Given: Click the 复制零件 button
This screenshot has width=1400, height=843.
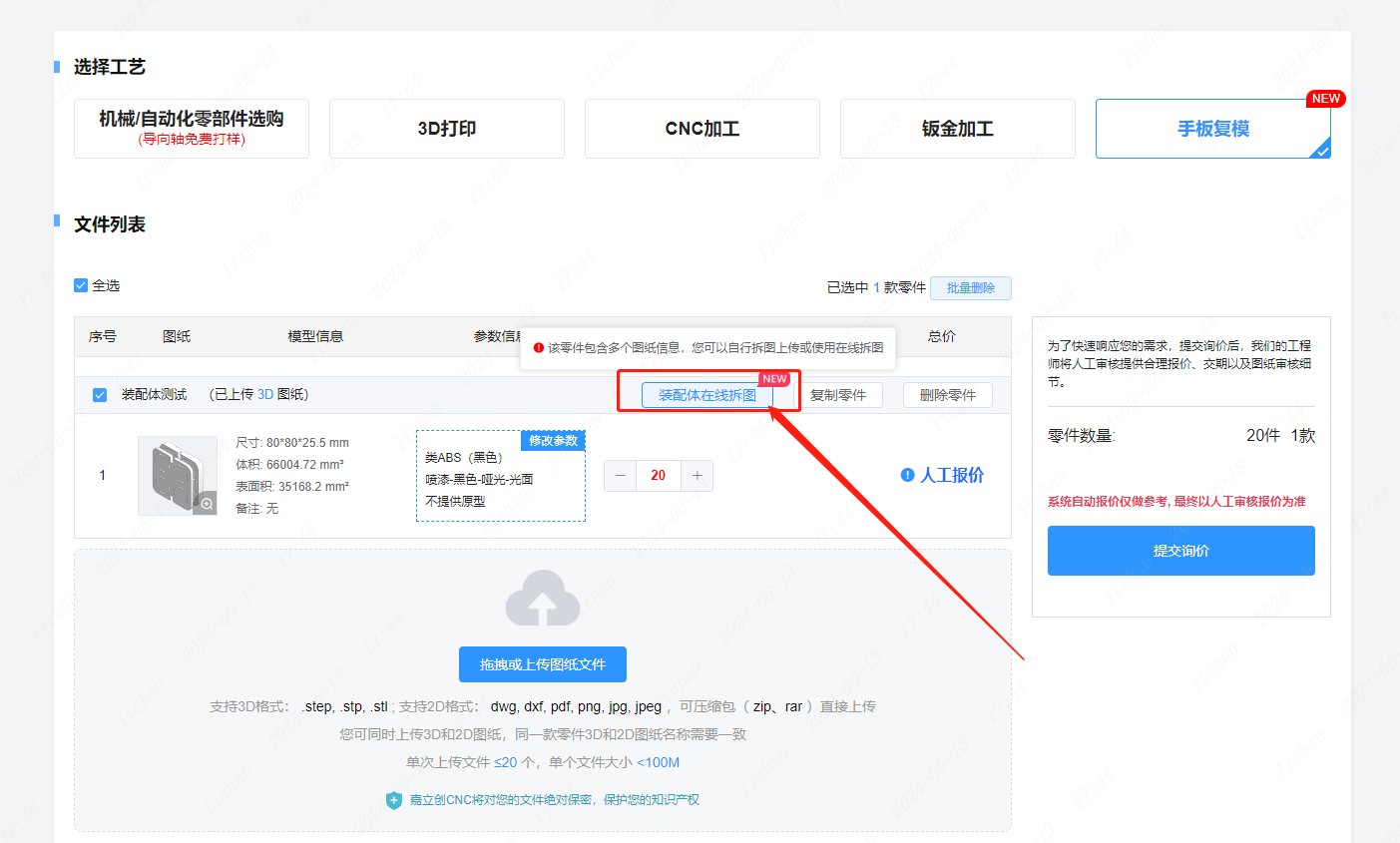Looking at the screenshot, I should pyautogui.click(x=837, y=395).
